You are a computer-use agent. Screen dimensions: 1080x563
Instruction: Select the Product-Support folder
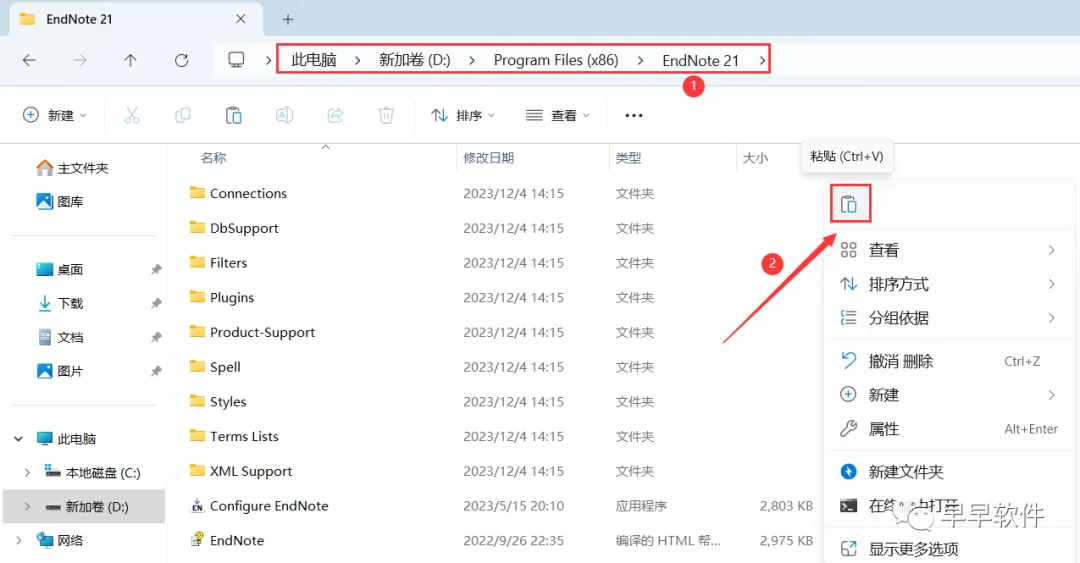click(252, 332)
